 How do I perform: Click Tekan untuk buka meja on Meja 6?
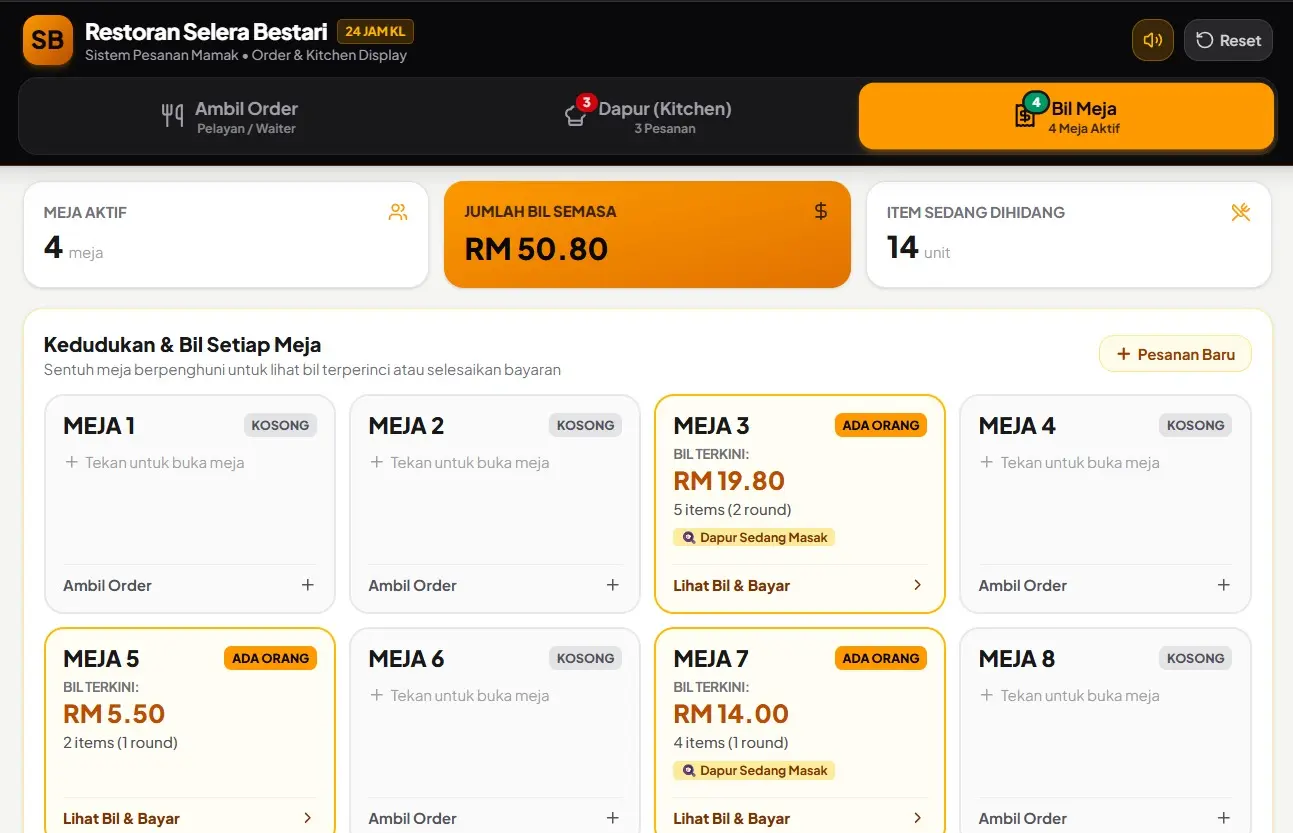pos(459,696)
